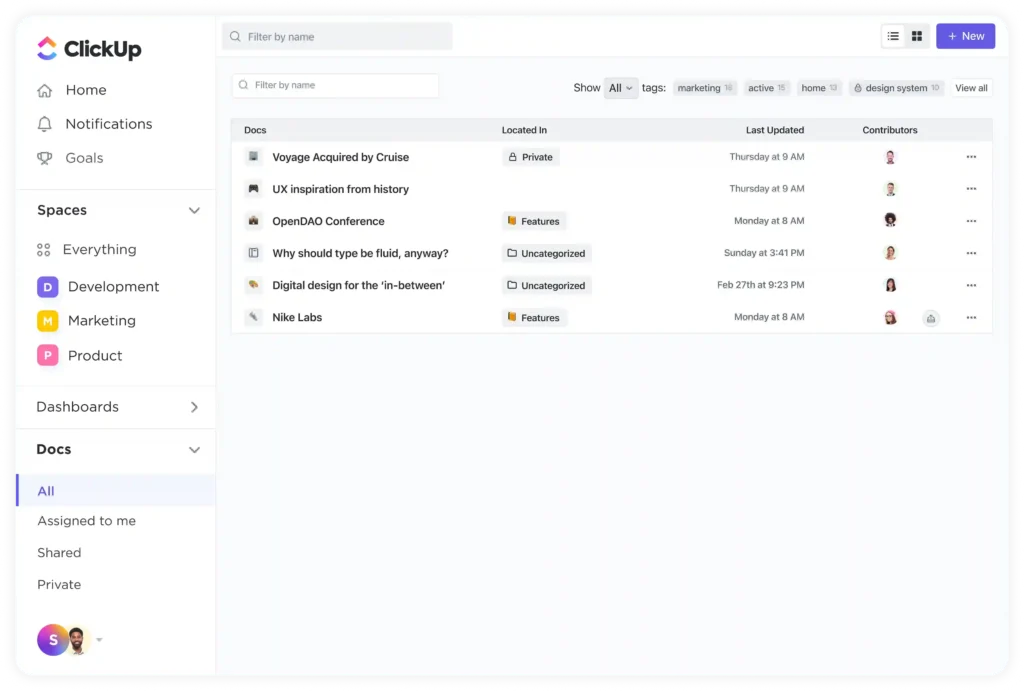The height and width of the screenshot is (691, 1024).
Task: Open the account dropdown caret beside avatars
Action: click(99, 640)
